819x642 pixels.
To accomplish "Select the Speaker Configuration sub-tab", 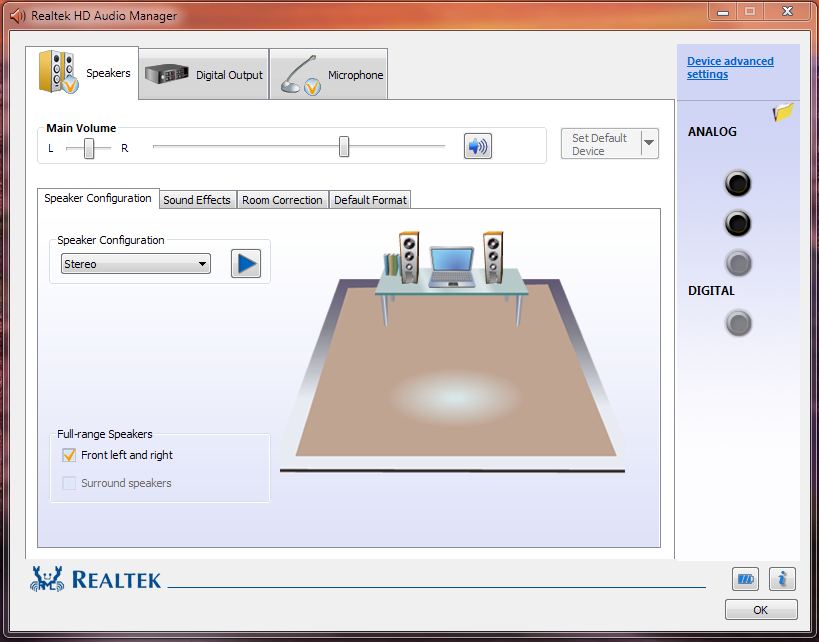I will 98,199.
